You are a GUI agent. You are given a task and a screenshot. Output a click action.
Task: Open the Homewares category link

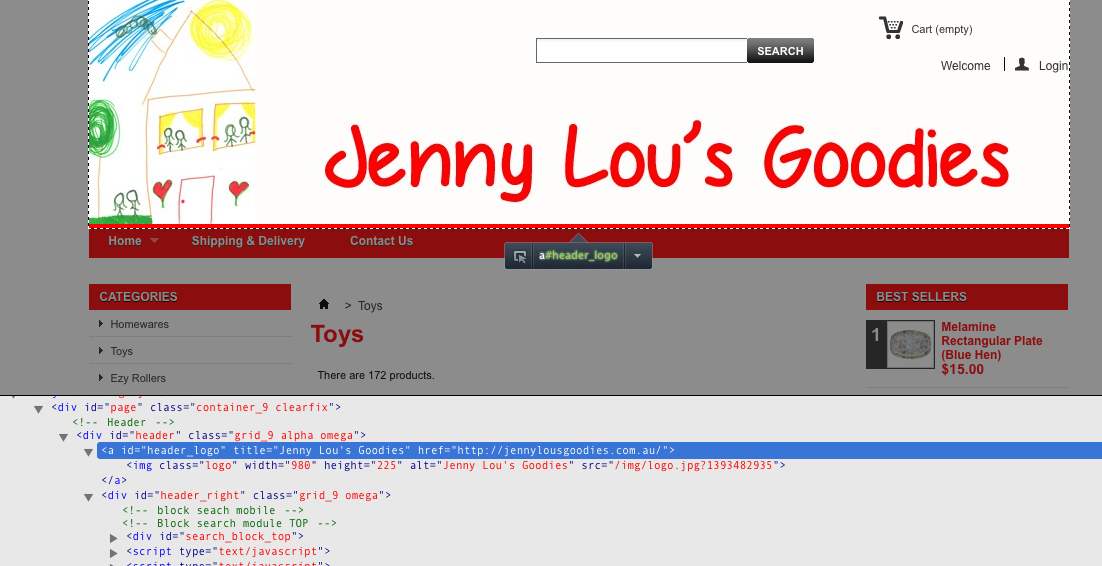pos(139,324)
